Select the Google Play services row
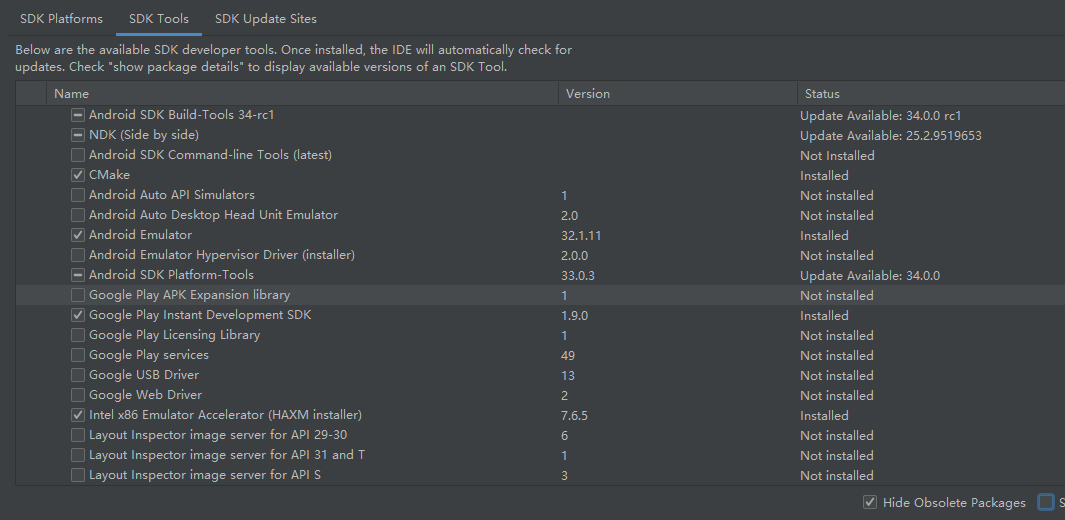Viewport: 1065px width, 520px height. (x=148, y=355)
